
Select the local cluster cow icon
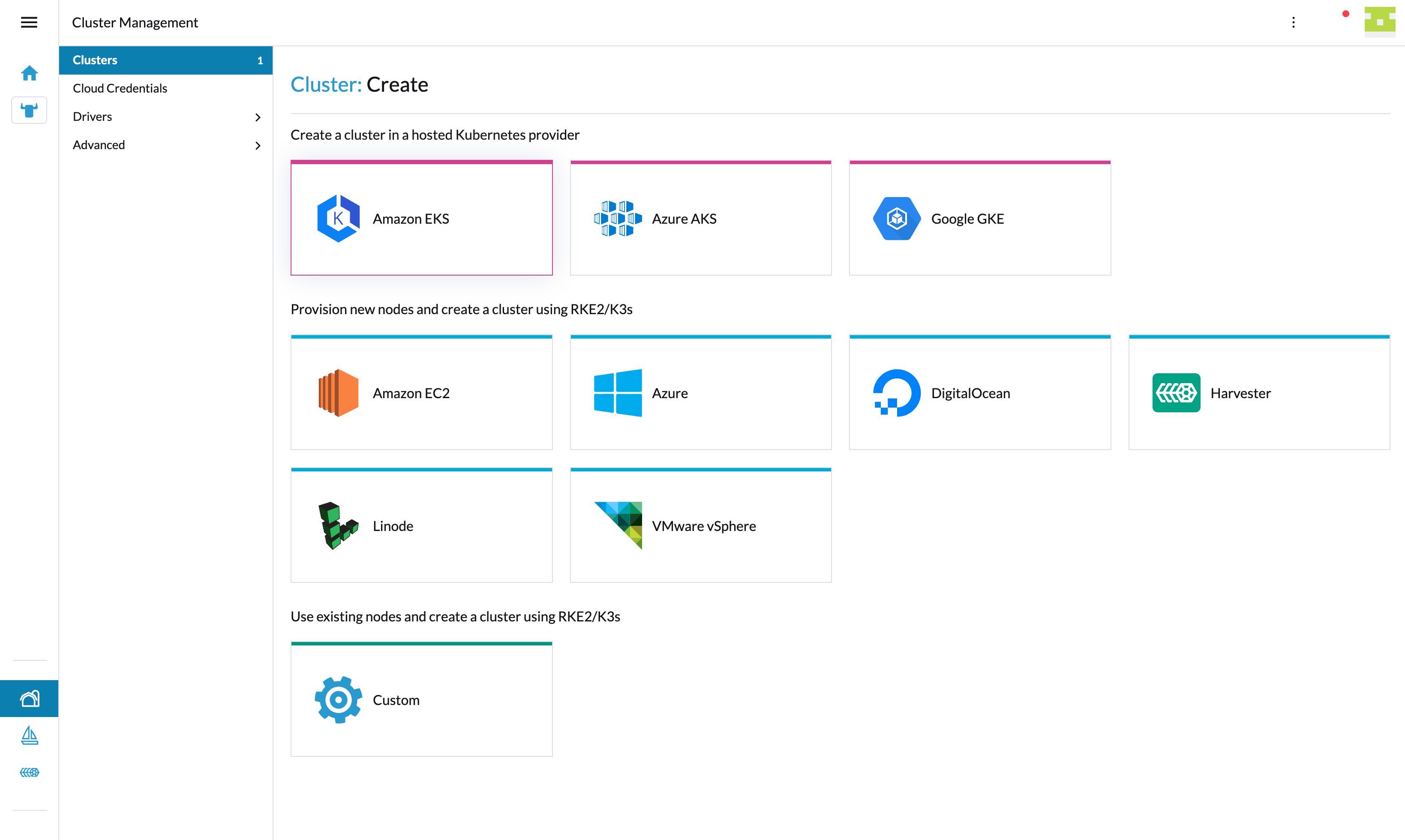[29, 110]
